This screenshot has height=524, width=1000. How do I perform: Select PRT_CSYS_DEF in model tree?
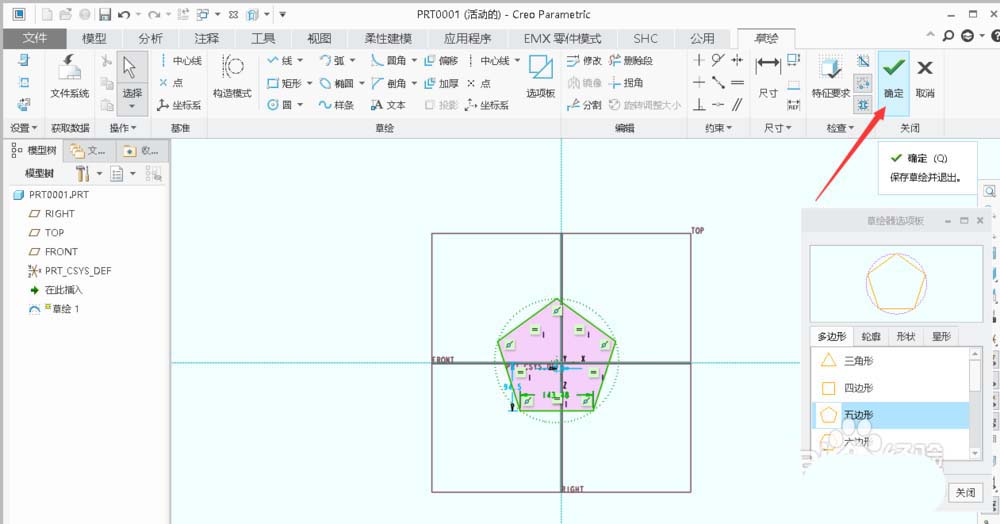point(70,271)
